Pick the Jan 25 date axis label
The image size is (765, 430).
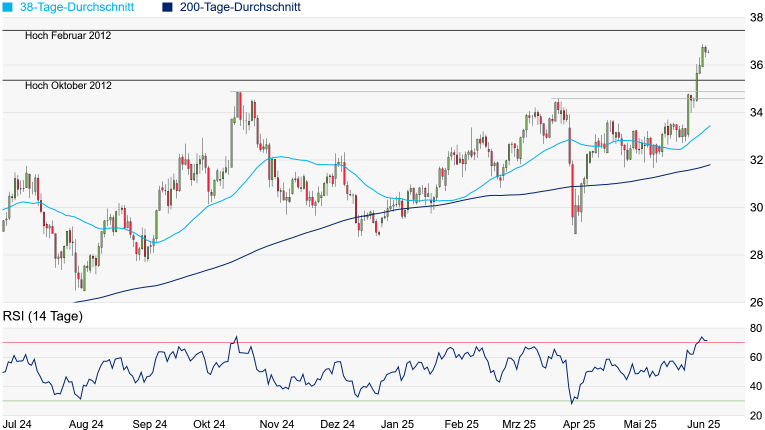[401, 424]
